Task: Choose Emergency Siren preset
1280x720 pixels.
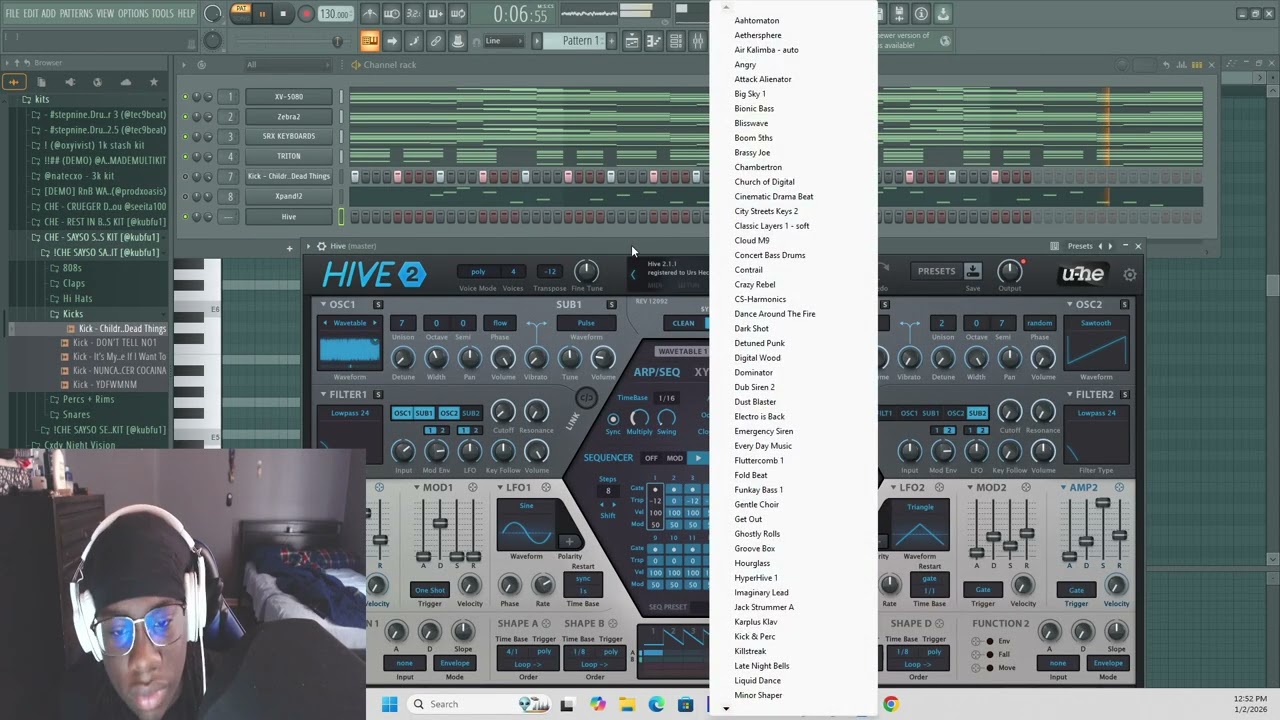Action: pyautogui.click(x=763, y=431)
